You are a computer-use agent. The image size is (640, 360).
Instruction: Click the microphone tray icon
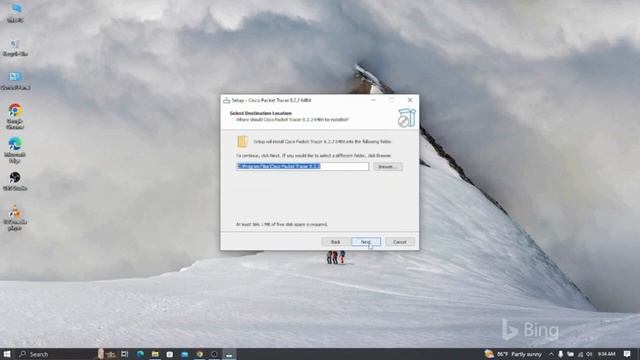click(x=560, y=354)
